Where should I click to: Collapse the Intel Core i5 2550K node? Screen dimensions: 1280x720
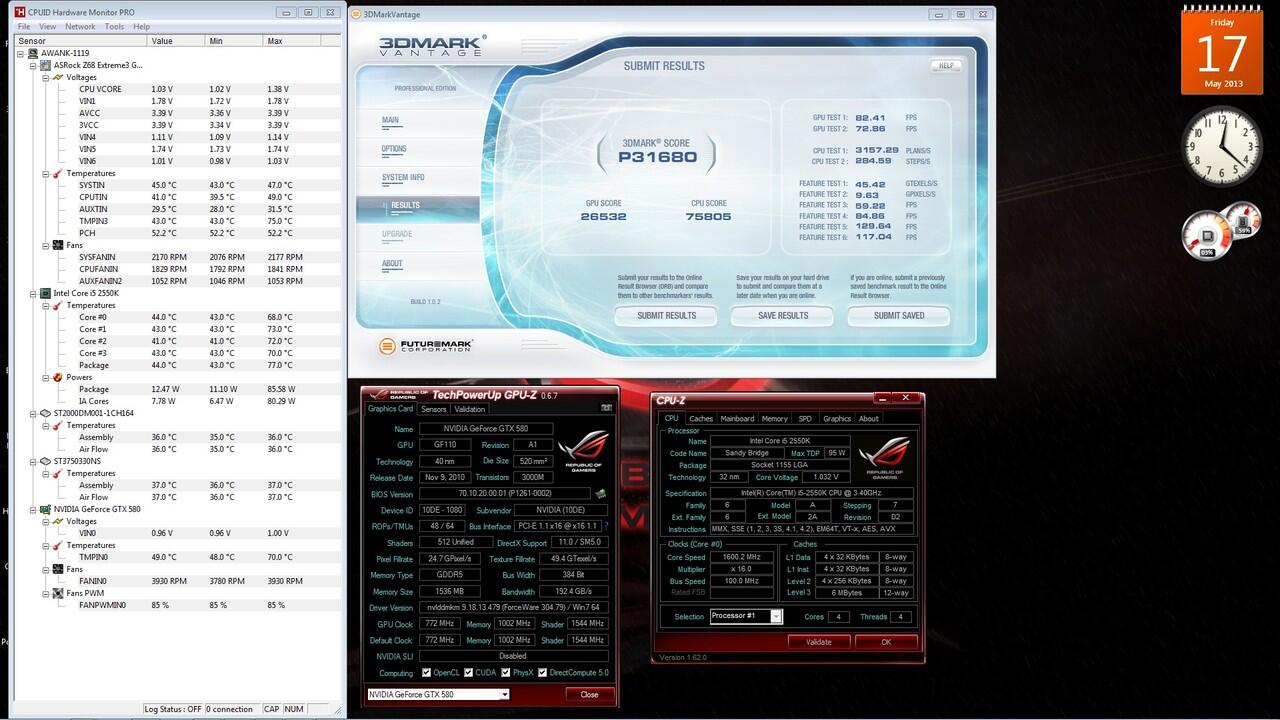(x=33, y=293)
